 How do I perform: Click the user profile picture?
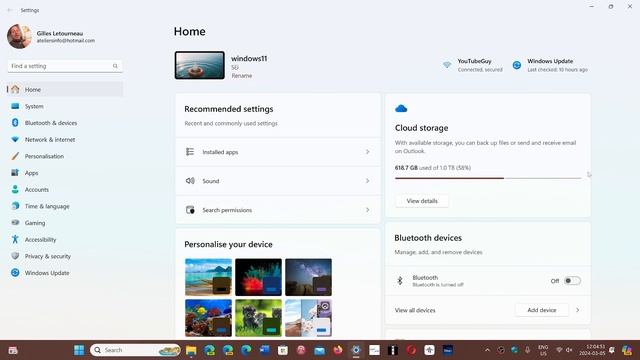tap(19, 36)
